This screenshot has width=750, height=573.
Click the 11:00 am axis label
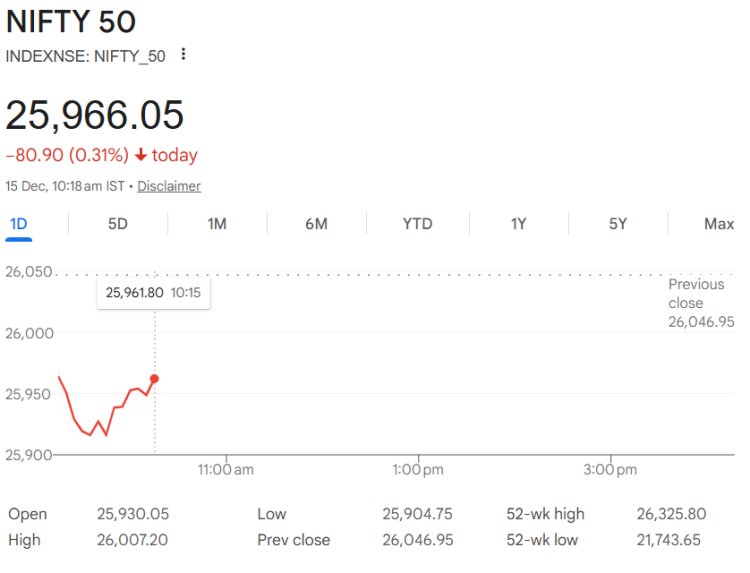(226, 469)
